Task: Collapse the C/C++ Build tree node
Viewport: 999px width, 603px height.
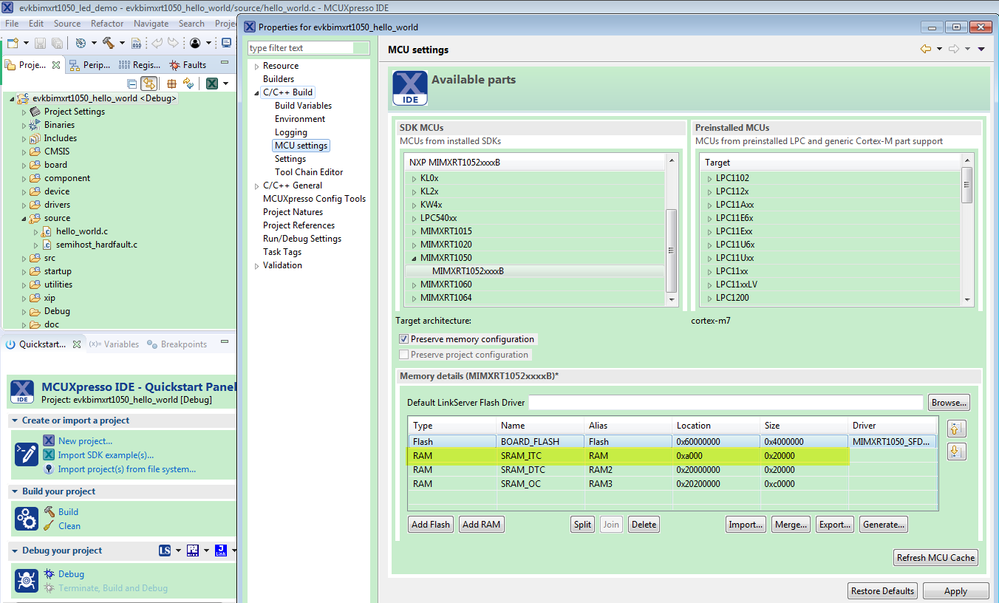Action: click(x=257, y=93)
